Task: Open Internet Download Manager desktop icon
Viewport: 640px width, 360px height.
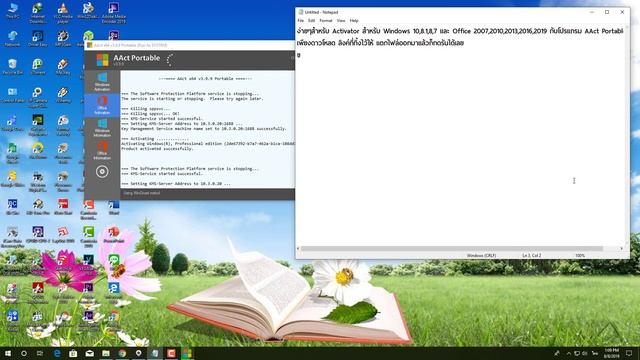Action: coord(38,12)
